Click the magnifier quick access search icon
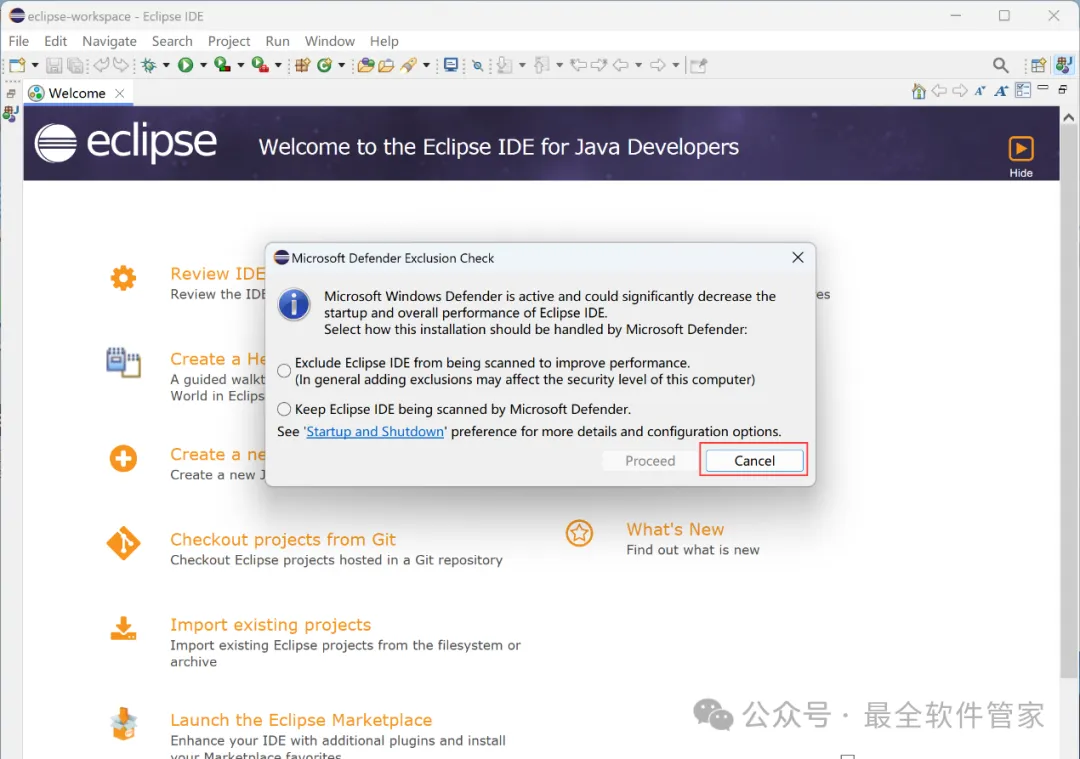Image resolution: width=1080 pixels, height=759 pixels. (1001, 65)
